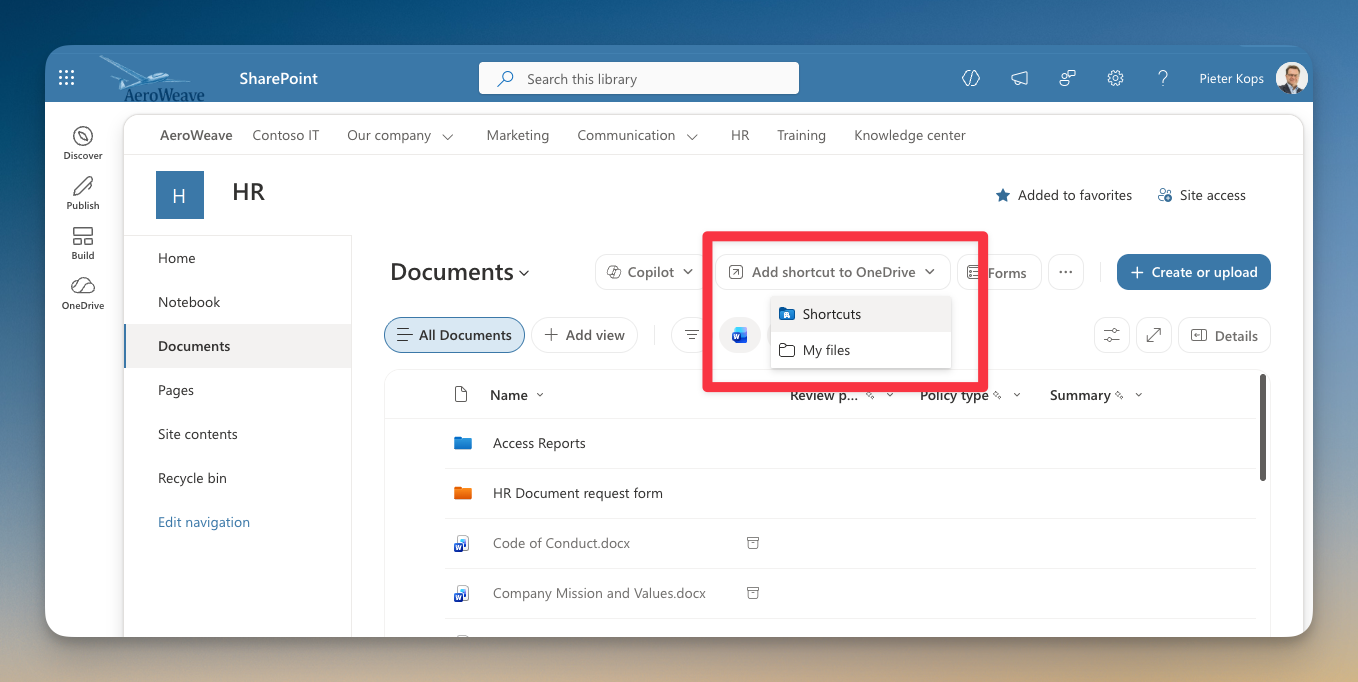Viewport: 1358px width, 682px height.
Task: Open Company Mission and Values.docx file name
Action: (x=599, y=593)
